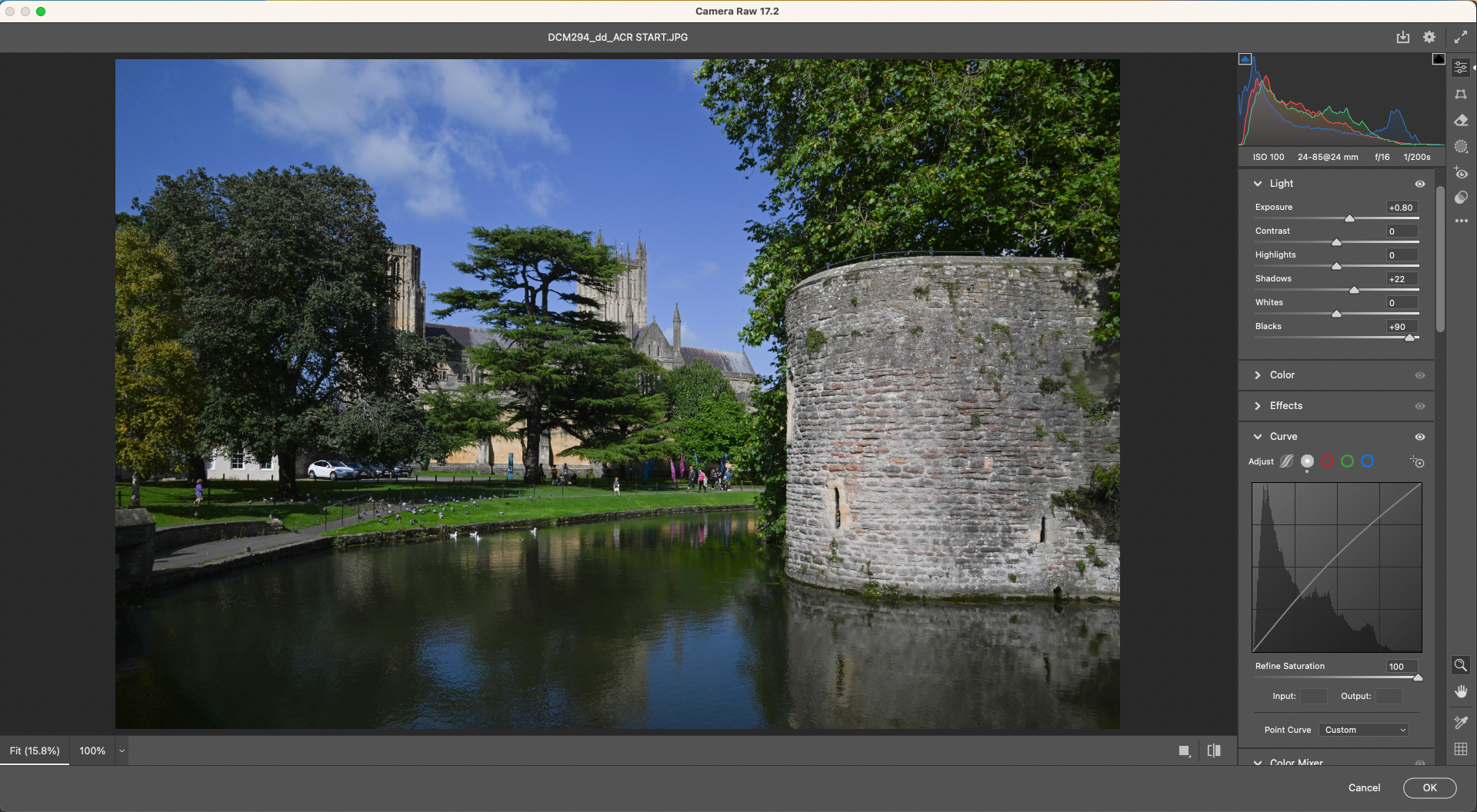
Task: Click the Exposure slider handle
Action: click(1349, 218)
